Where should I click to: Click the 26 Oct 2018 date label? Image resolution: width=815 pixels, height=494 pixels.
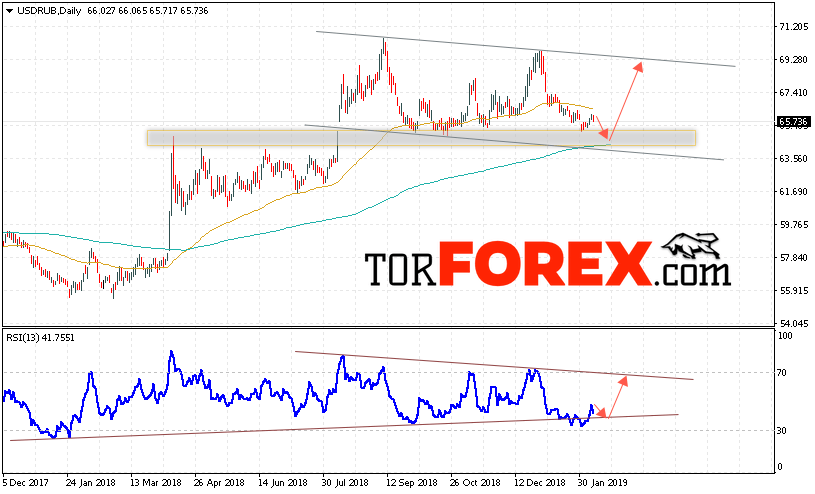[475, 483]
